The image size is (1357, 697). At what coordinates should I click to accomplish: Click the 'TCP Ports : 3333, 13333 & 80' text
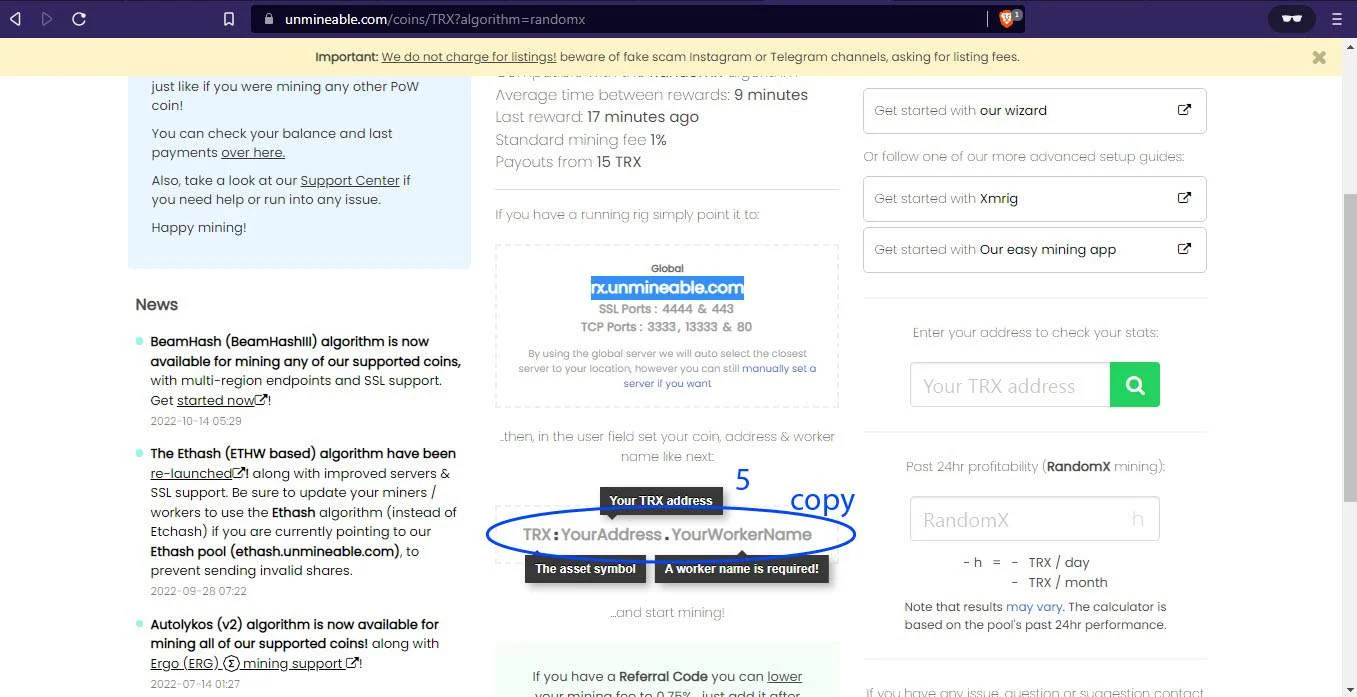coord(666,327)
